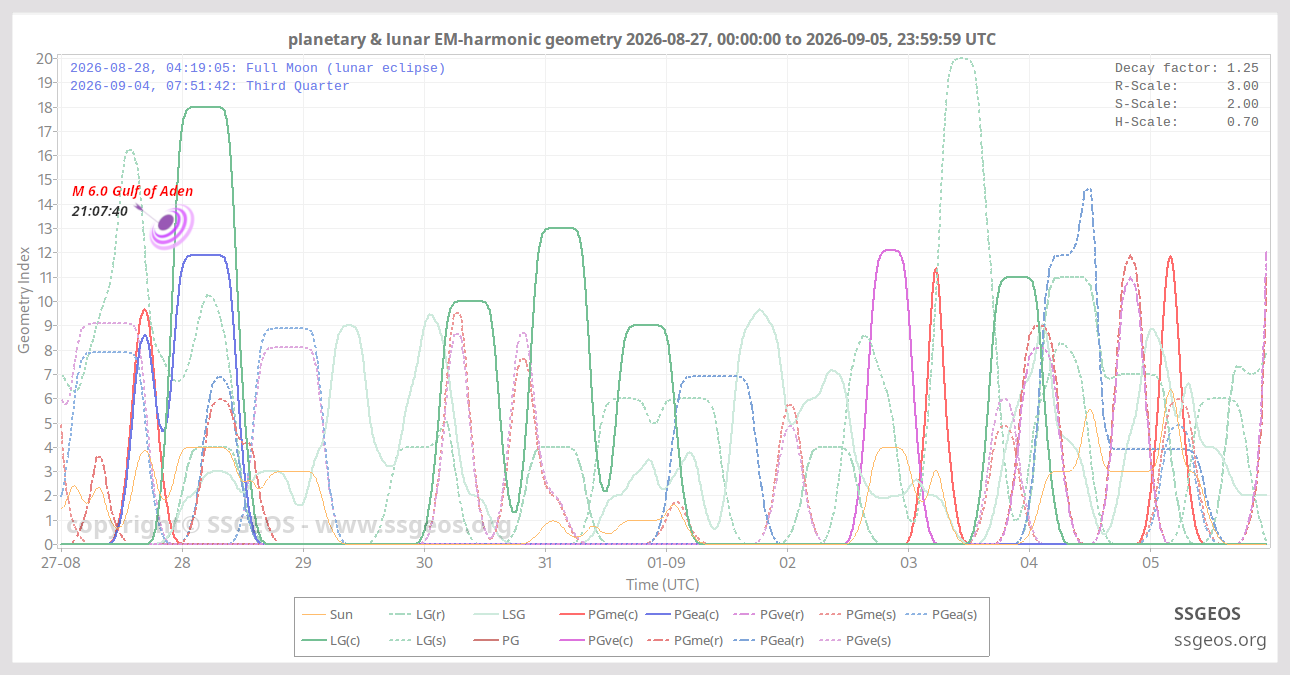
Task: Click the 05 date tick label
Action: (x=1150, y=563)
